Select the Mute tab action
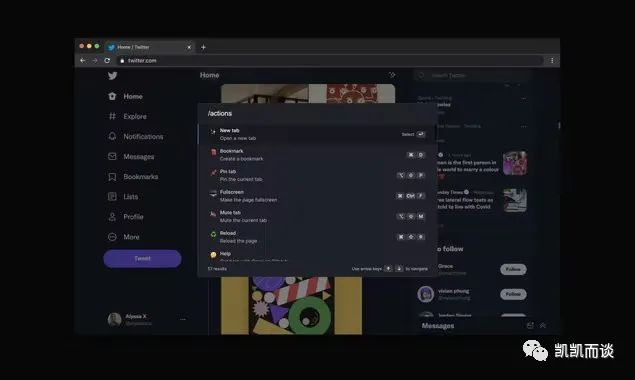635x380 pixels. coord(317,216)
